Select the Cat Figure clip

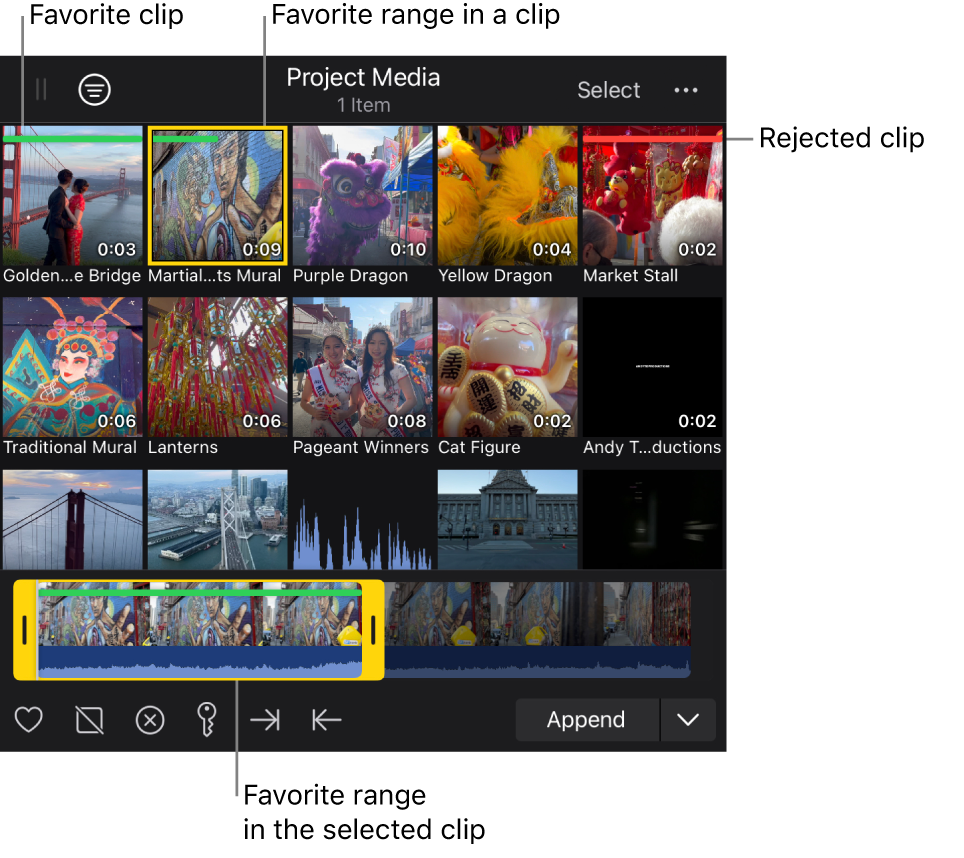[x=508, y=367]
